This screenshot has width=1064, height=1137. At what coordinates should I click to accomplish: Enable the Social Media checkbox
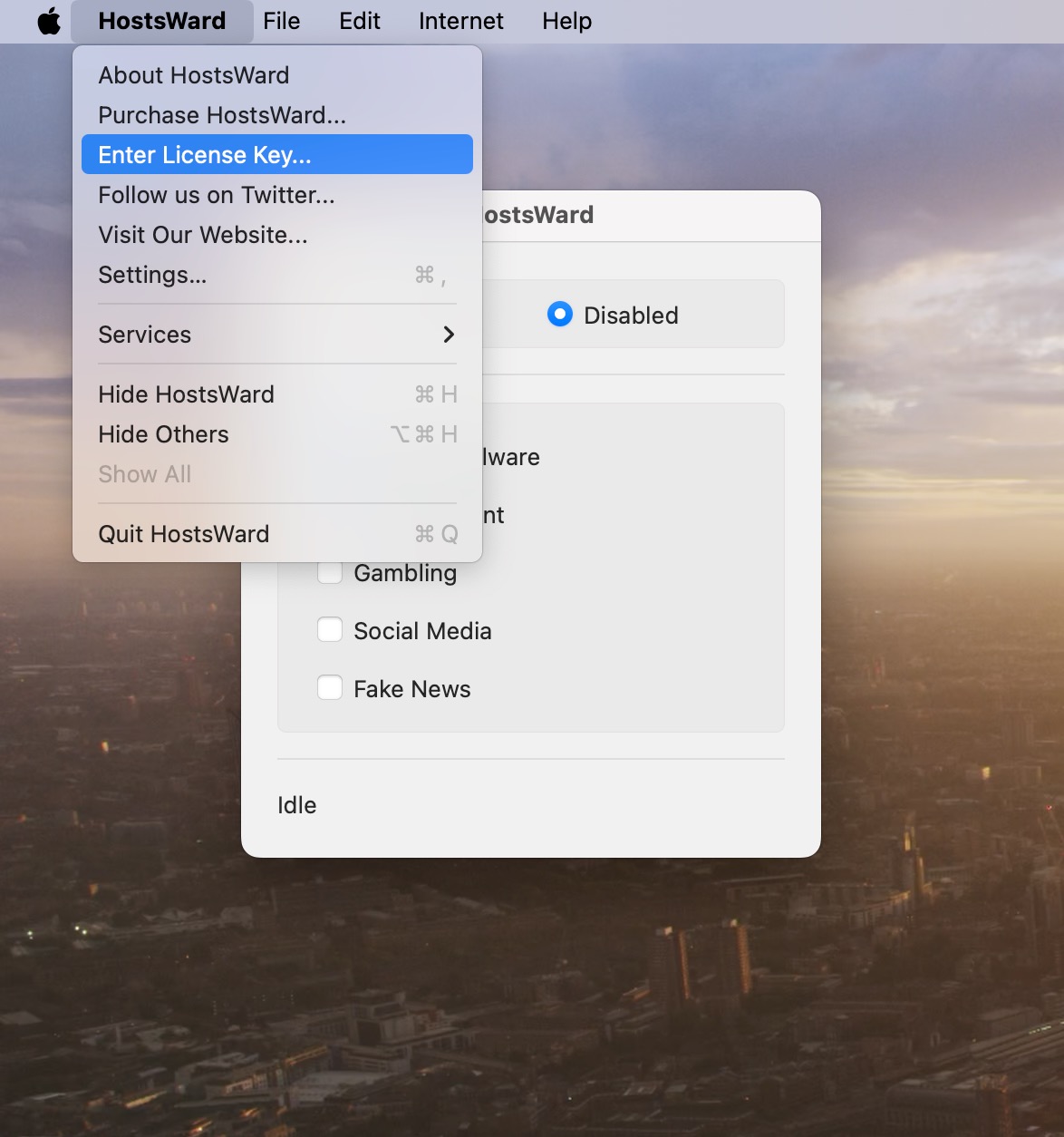(x=330, y=630)
